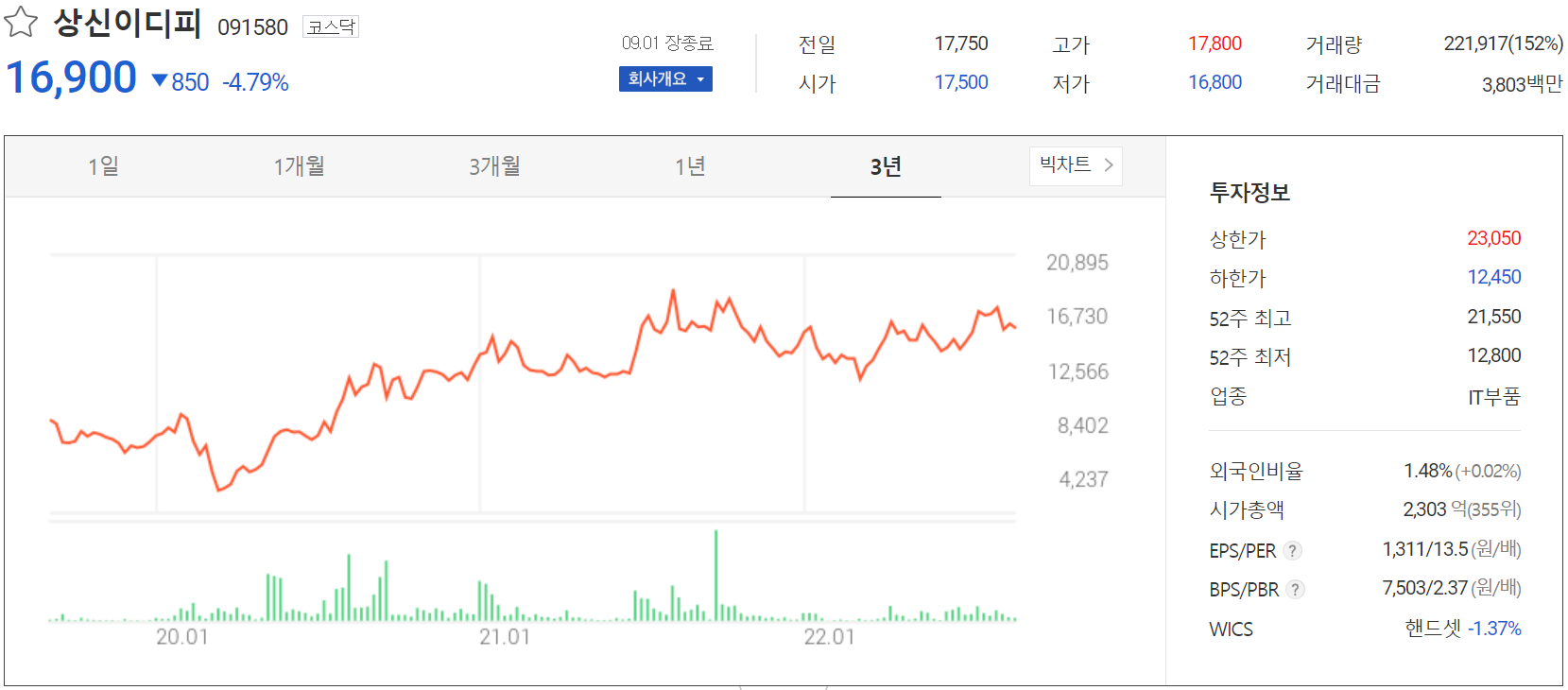This screenshot has height=690, width=1568.
Task: Click the EPS/PER help question icon
Action: [1292, 550]
